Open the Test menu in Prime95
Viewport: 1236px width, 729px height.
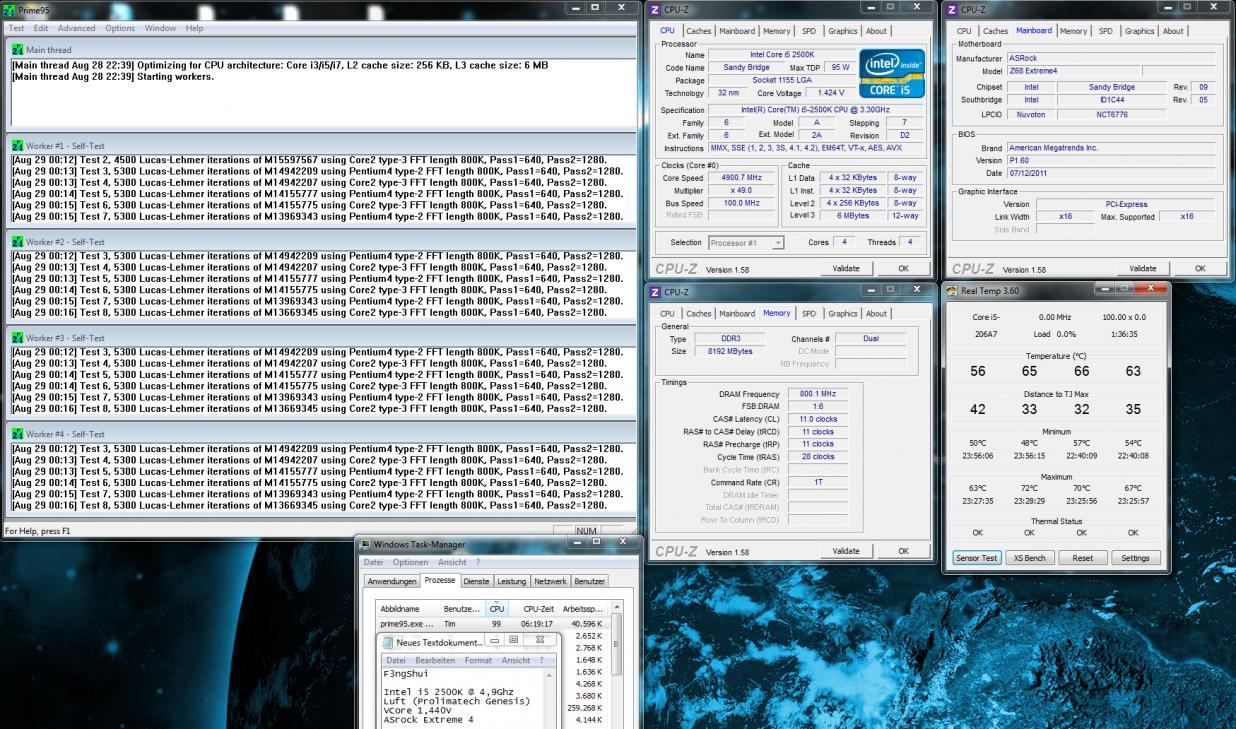point(16,28)
